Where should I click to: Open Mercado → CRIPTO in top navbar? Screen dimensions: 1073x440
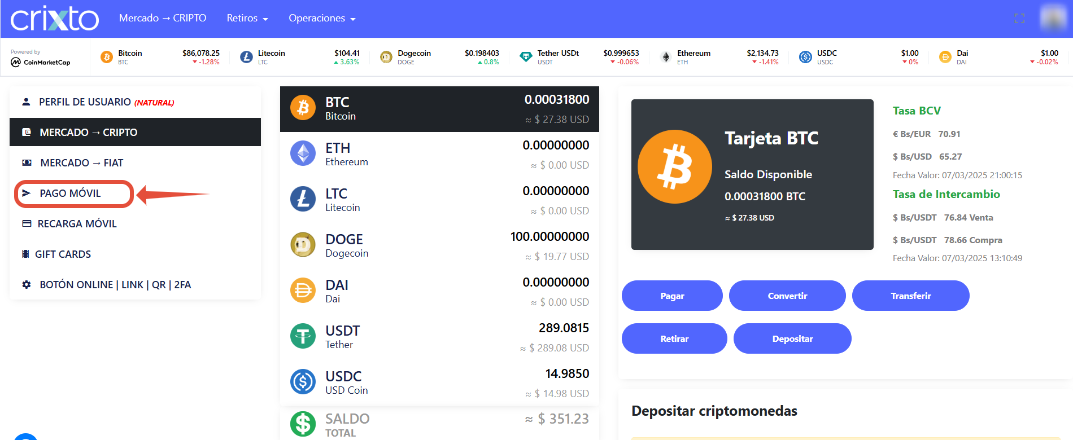pyautogui.click(x=163, y=18)
